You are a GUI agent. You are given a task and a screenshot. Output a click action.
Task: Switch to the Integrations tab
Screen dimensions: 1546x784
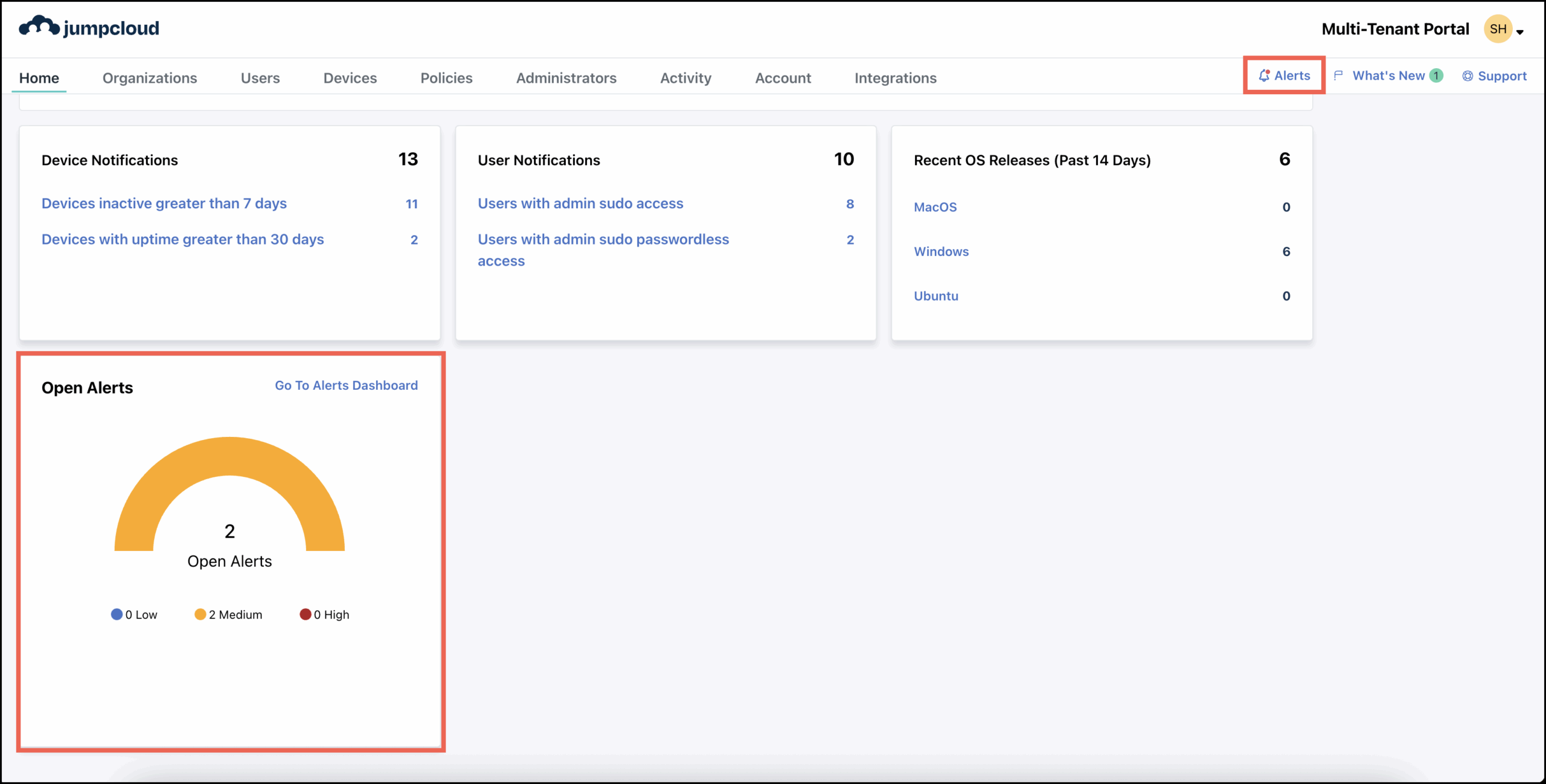click(896, 77)
